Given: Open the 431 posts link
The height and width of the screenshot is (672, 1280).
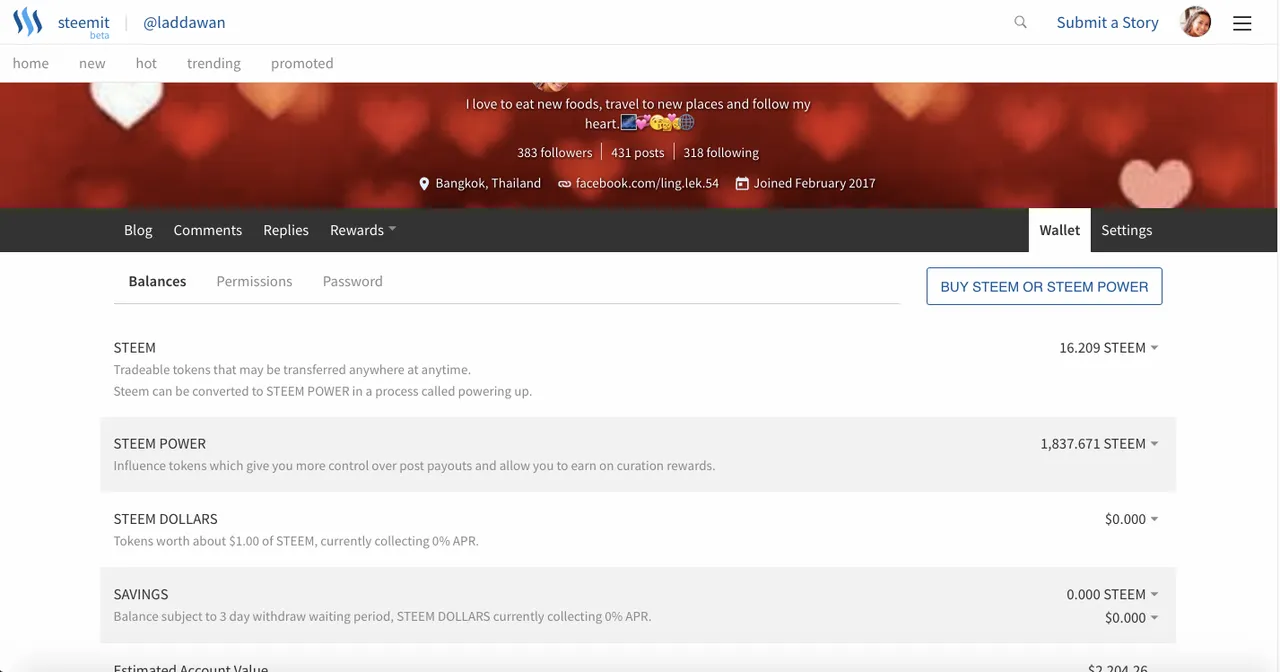Looking at the screenshot, I should click(638, 153).
